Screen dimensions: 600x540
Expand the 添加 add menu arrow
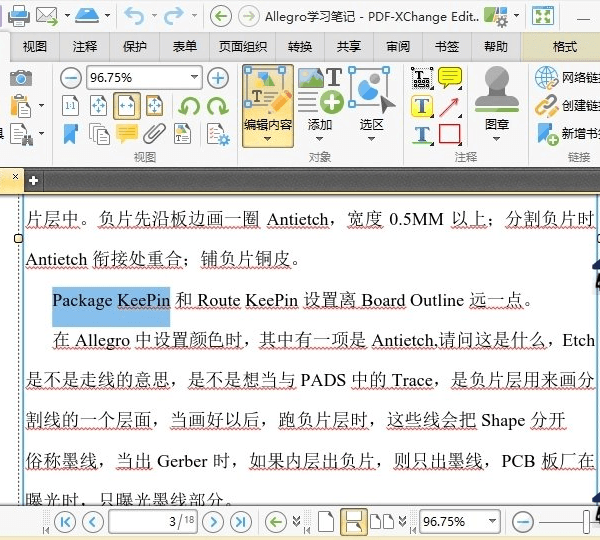pyautogui.click(x=319, y=139)
